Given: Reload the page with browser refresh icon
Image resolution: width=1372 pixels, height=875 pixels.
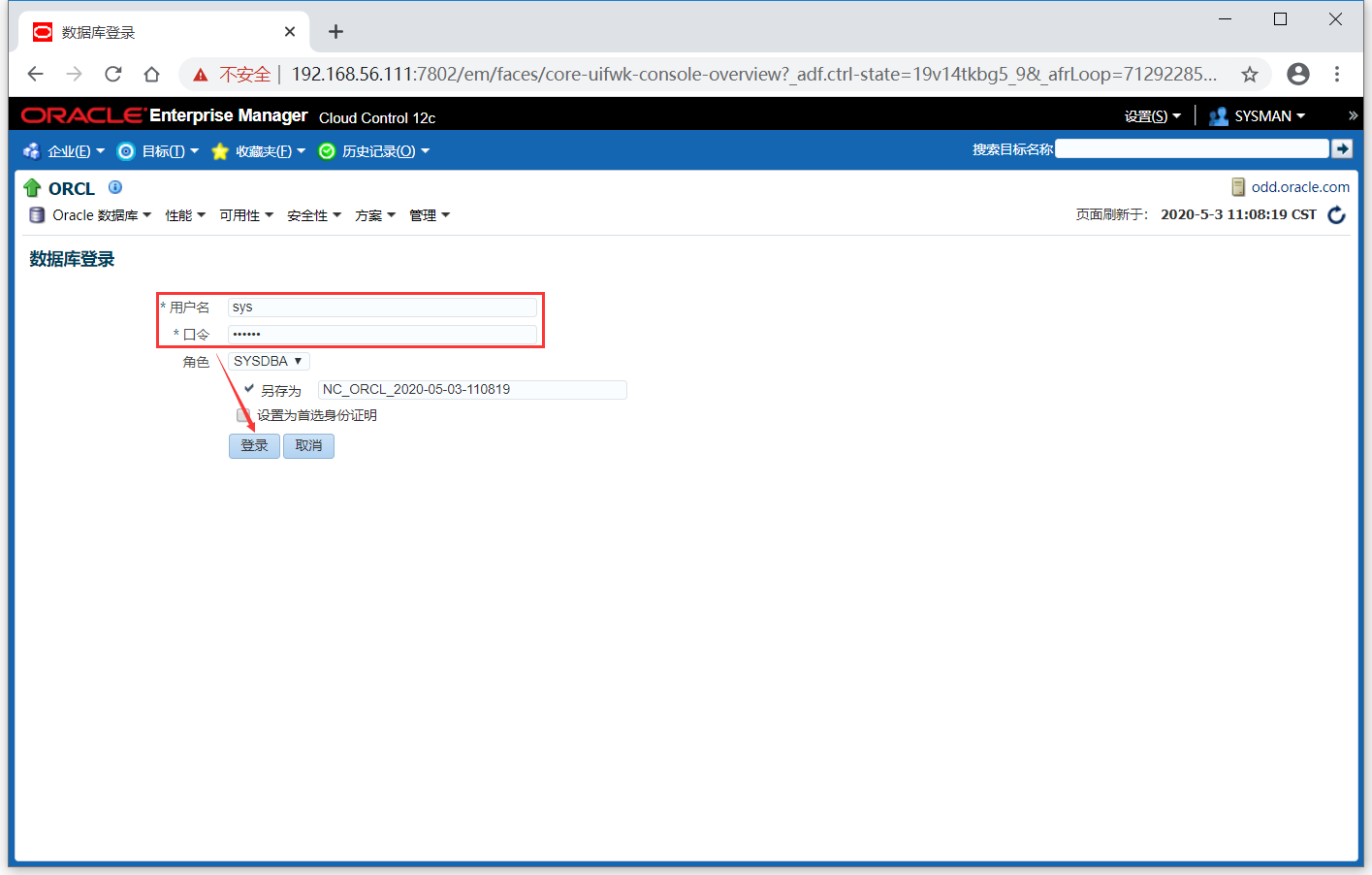Looking at the screenshot, I should point(113,74).
